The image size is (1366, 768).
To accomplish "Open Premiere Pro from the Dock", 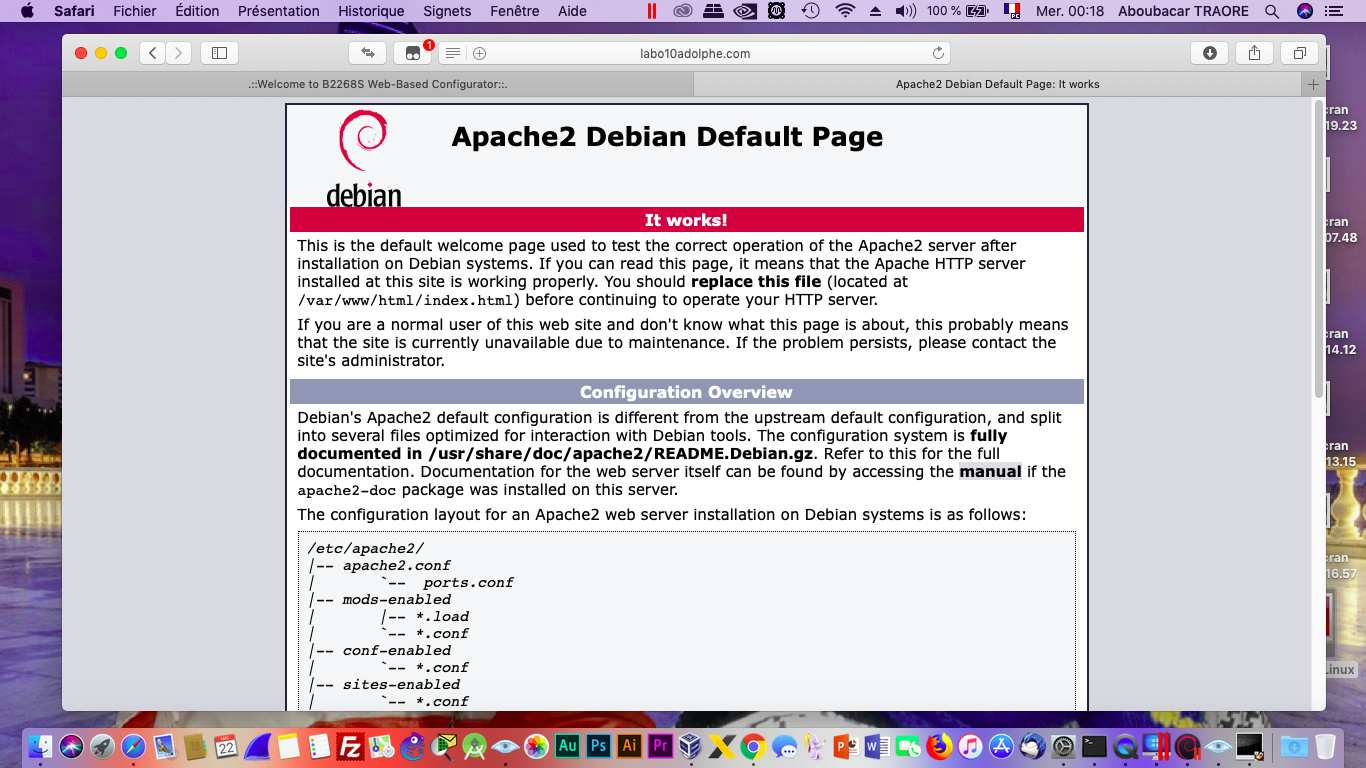I will 660,746.
